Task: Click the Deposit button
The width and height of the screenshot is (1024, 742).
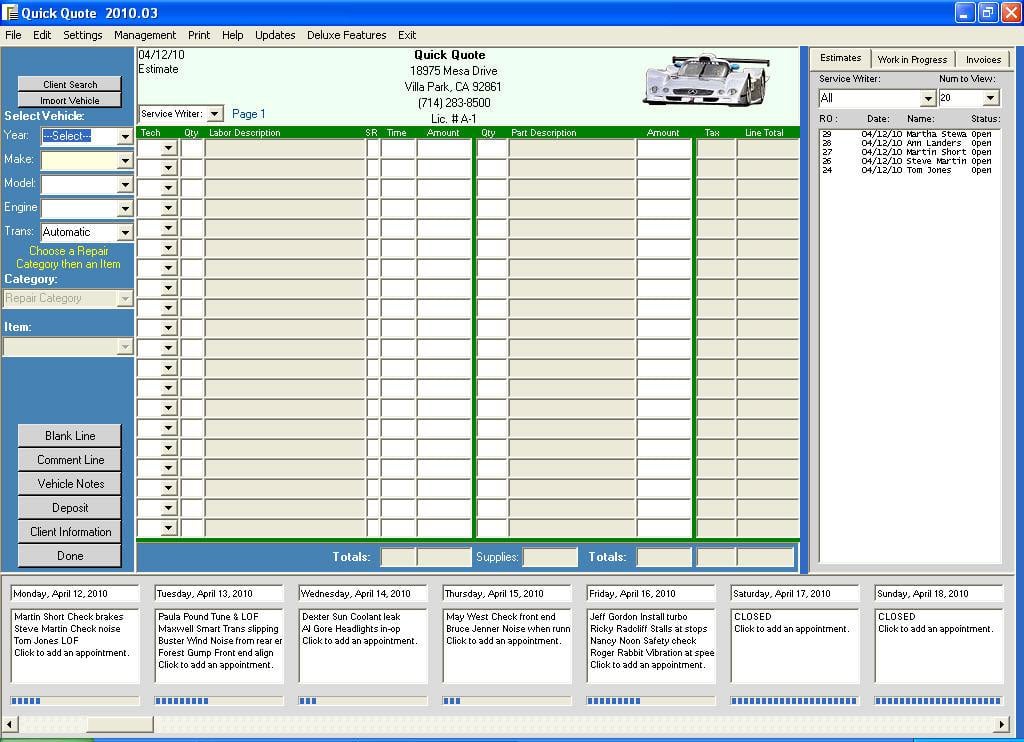Action: 70,508
